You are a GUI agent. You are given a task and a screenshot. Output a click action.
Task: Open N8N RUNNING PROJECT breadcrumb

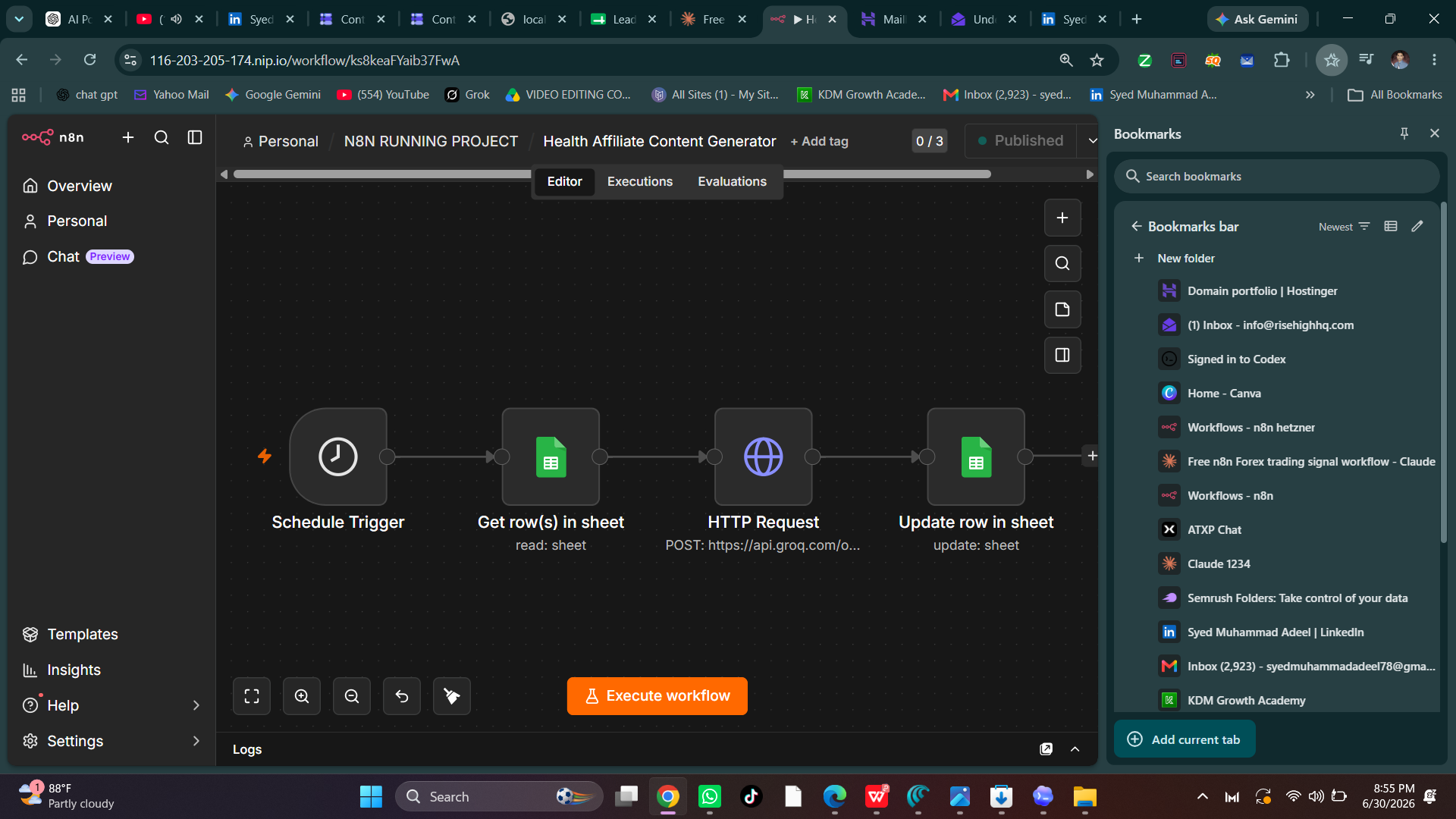point(431,141)
